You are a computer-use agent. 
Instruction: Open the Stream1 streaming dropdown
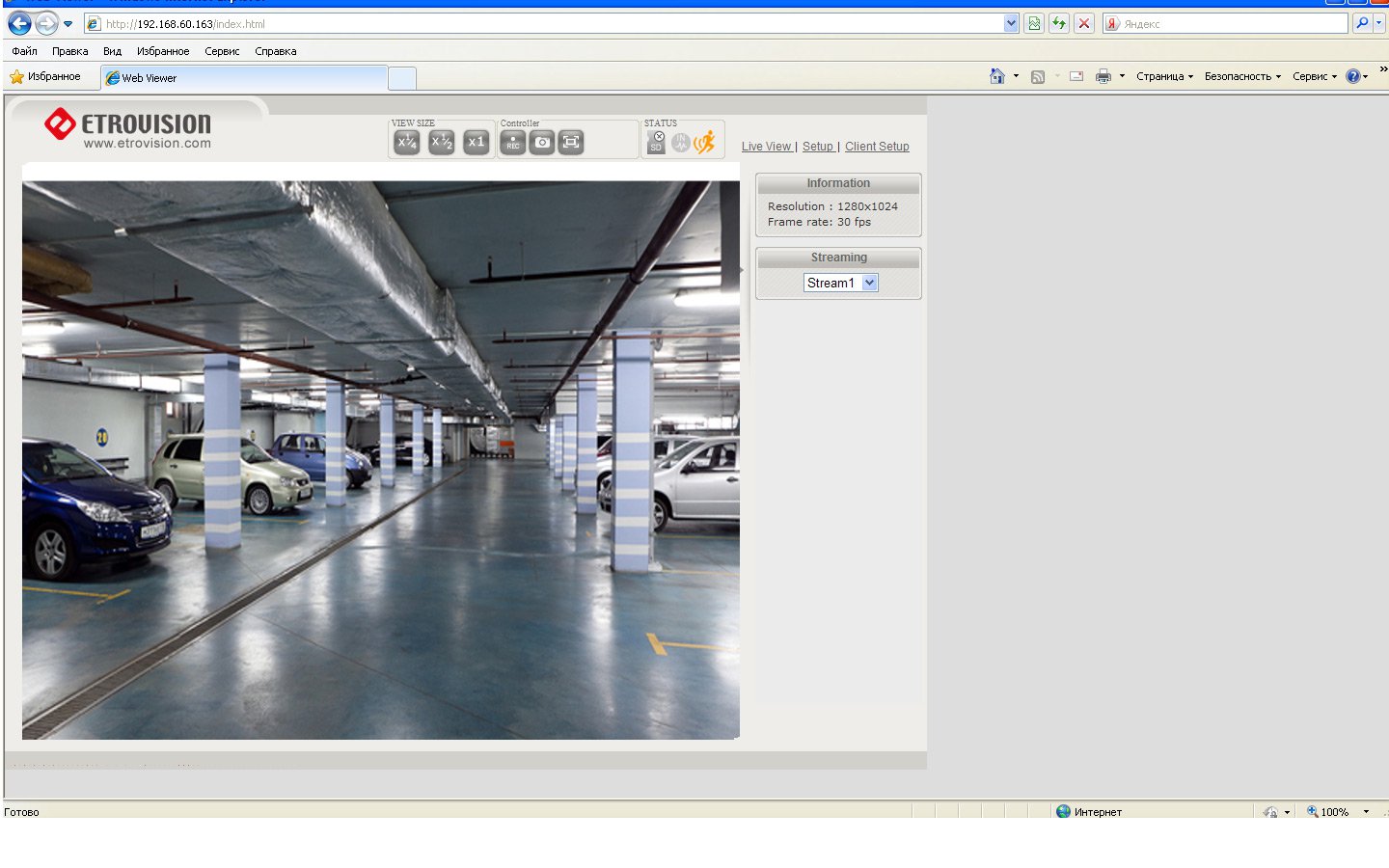coord(840,283)
